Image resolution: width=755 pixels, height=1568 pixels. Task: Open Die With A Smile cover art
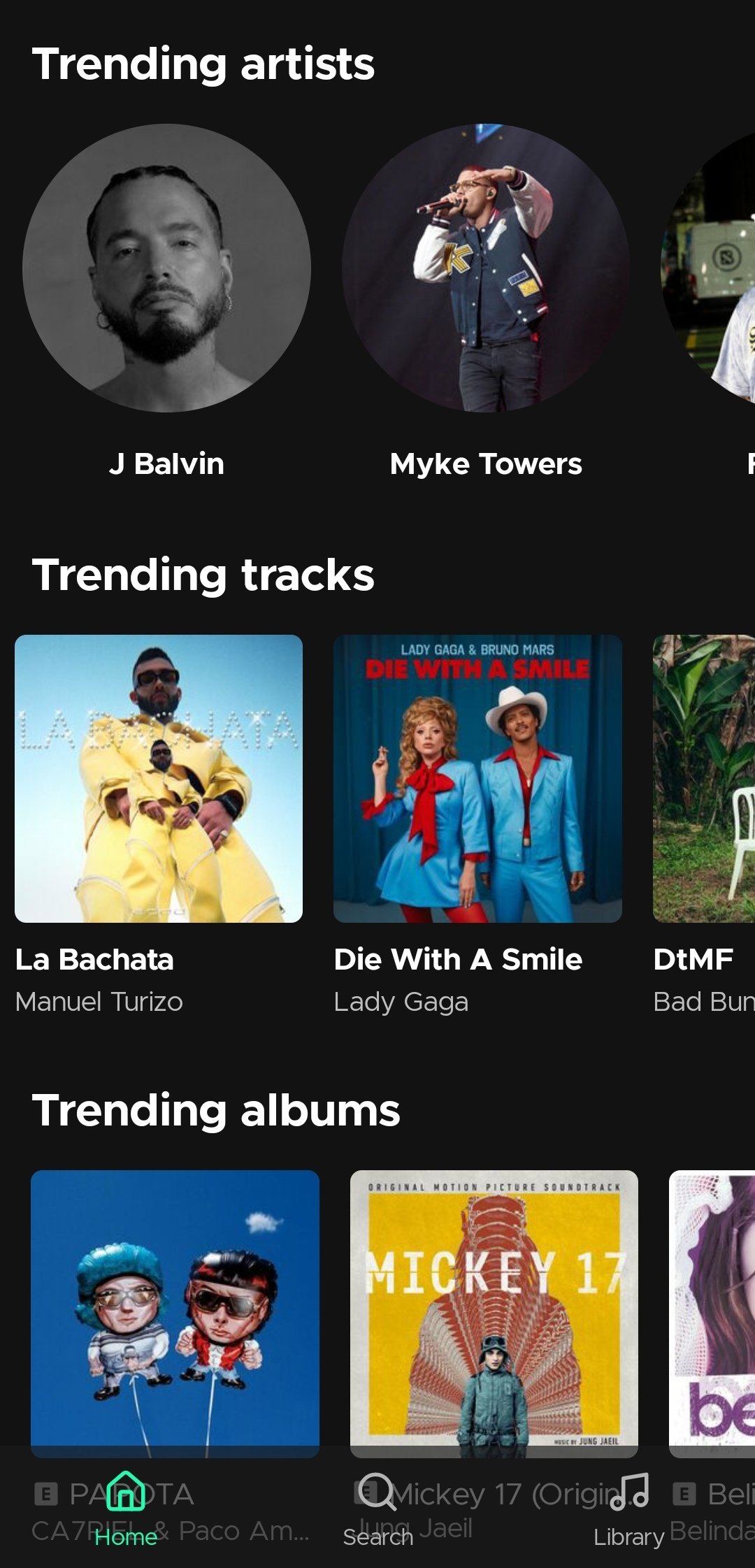click(477, 779)
